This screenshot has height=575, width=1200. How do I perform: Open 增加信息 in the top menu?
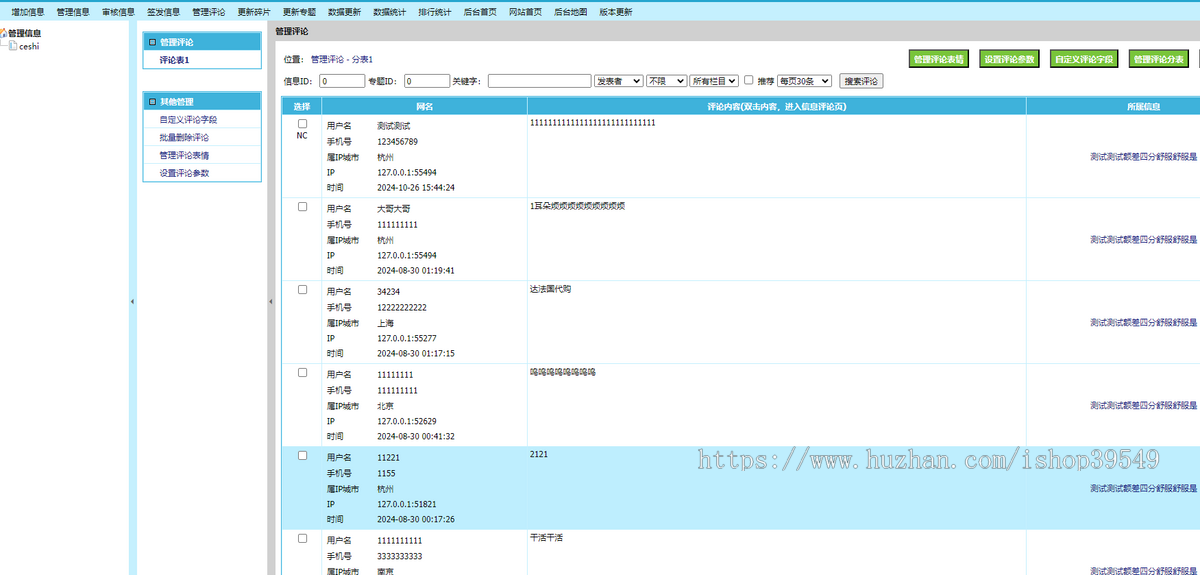[x=28, y=12]
